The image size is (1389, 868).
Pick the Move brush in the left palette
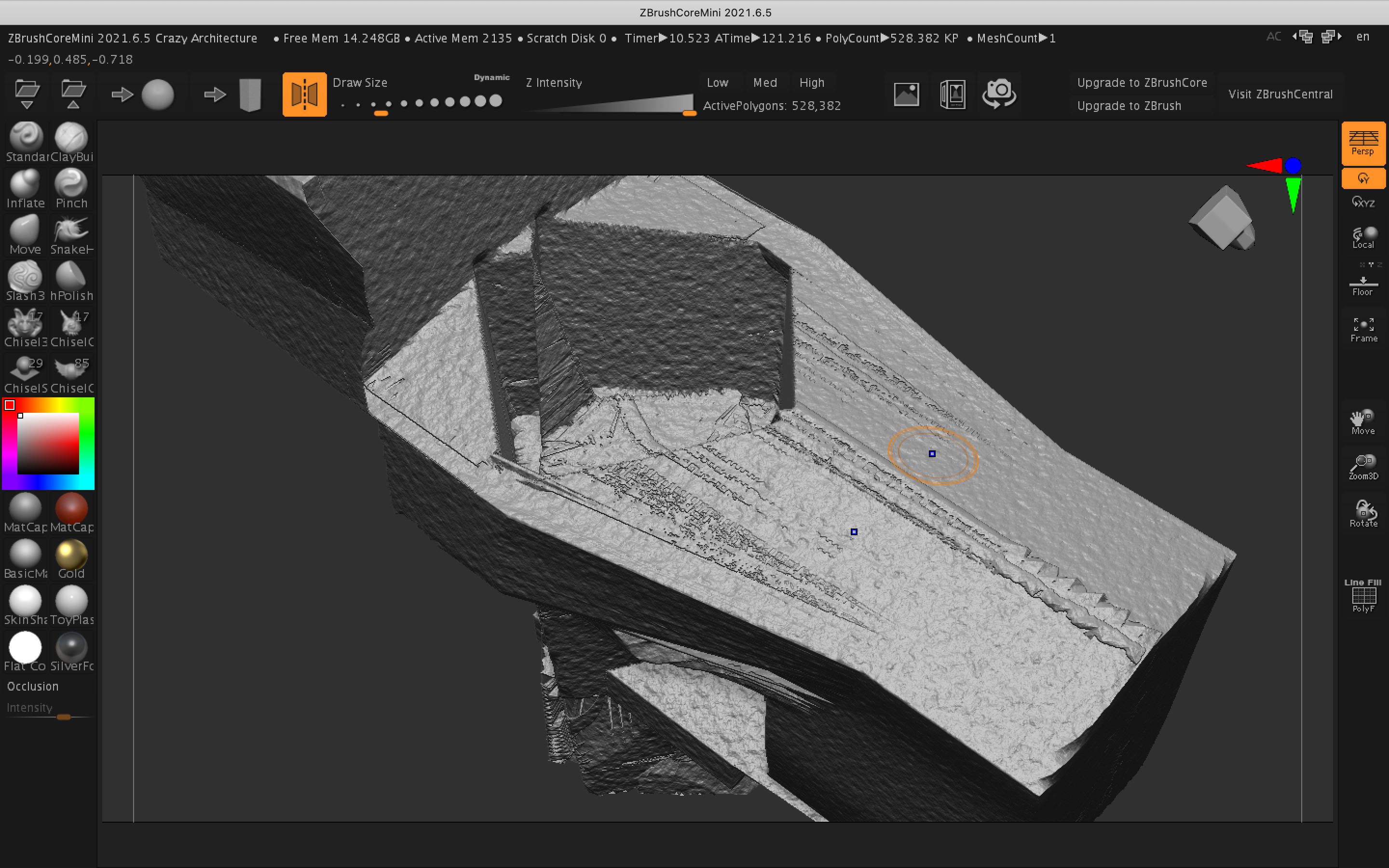tap(26, 235)
